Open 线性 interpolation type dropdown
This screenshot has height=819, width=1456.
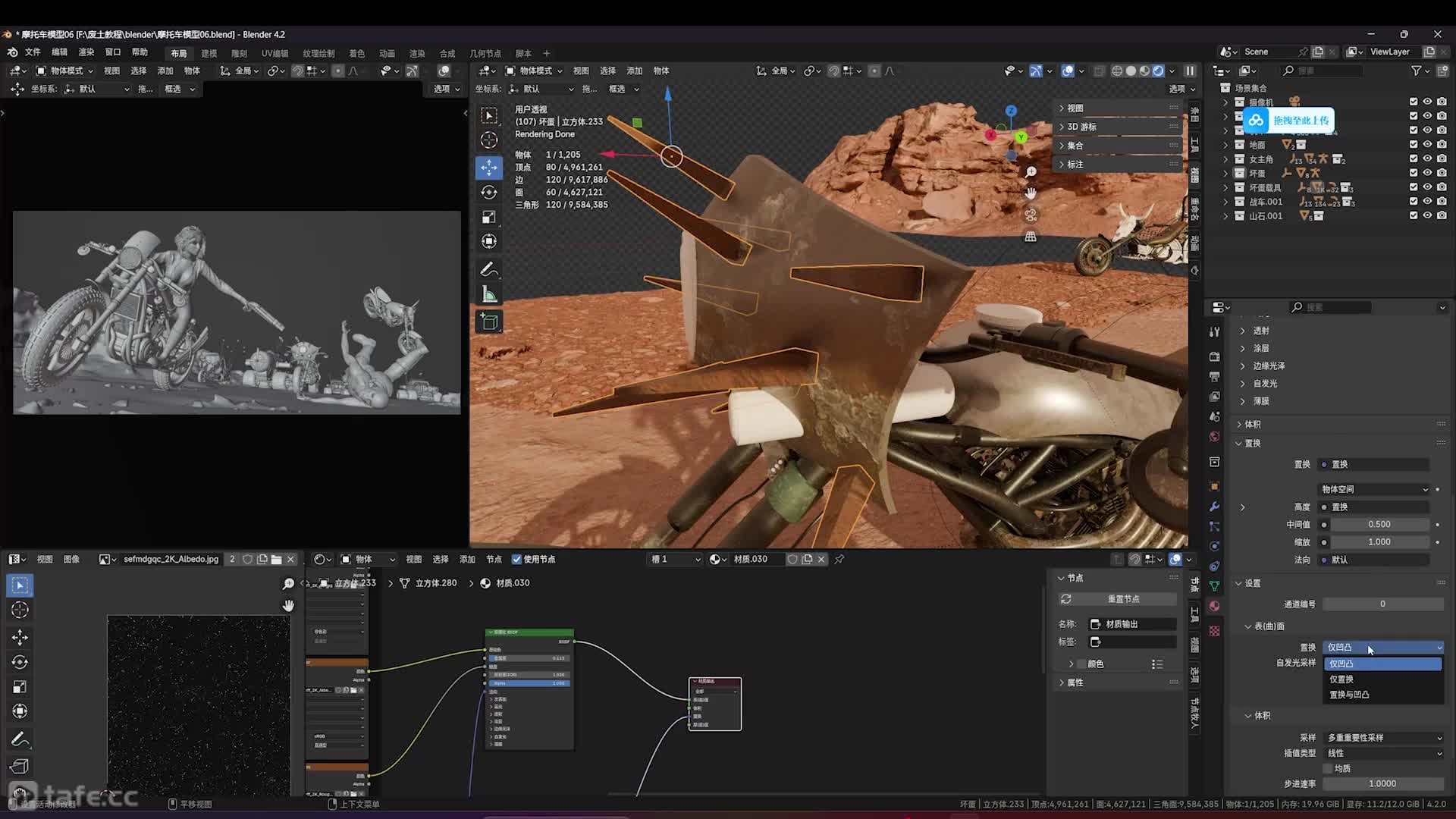(1383, 753)
